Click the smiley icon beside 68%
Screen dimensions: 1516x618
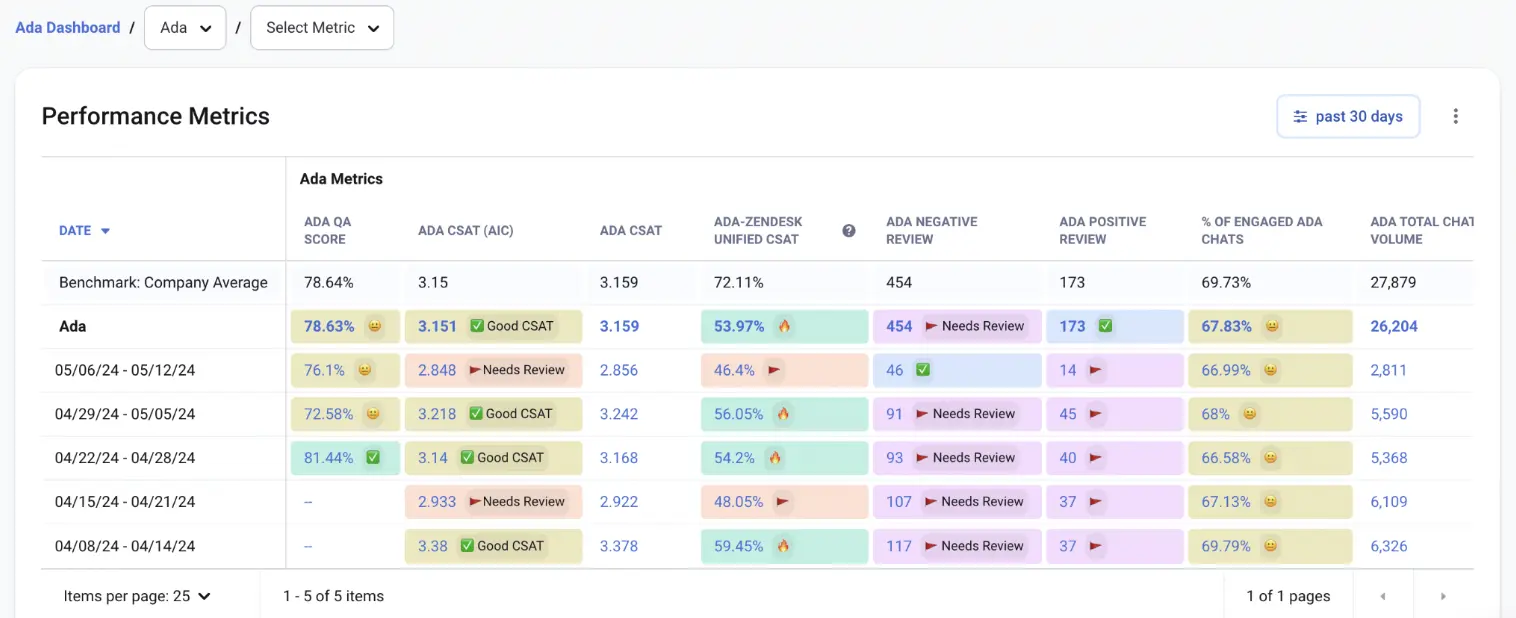[x=1249, y=414]
